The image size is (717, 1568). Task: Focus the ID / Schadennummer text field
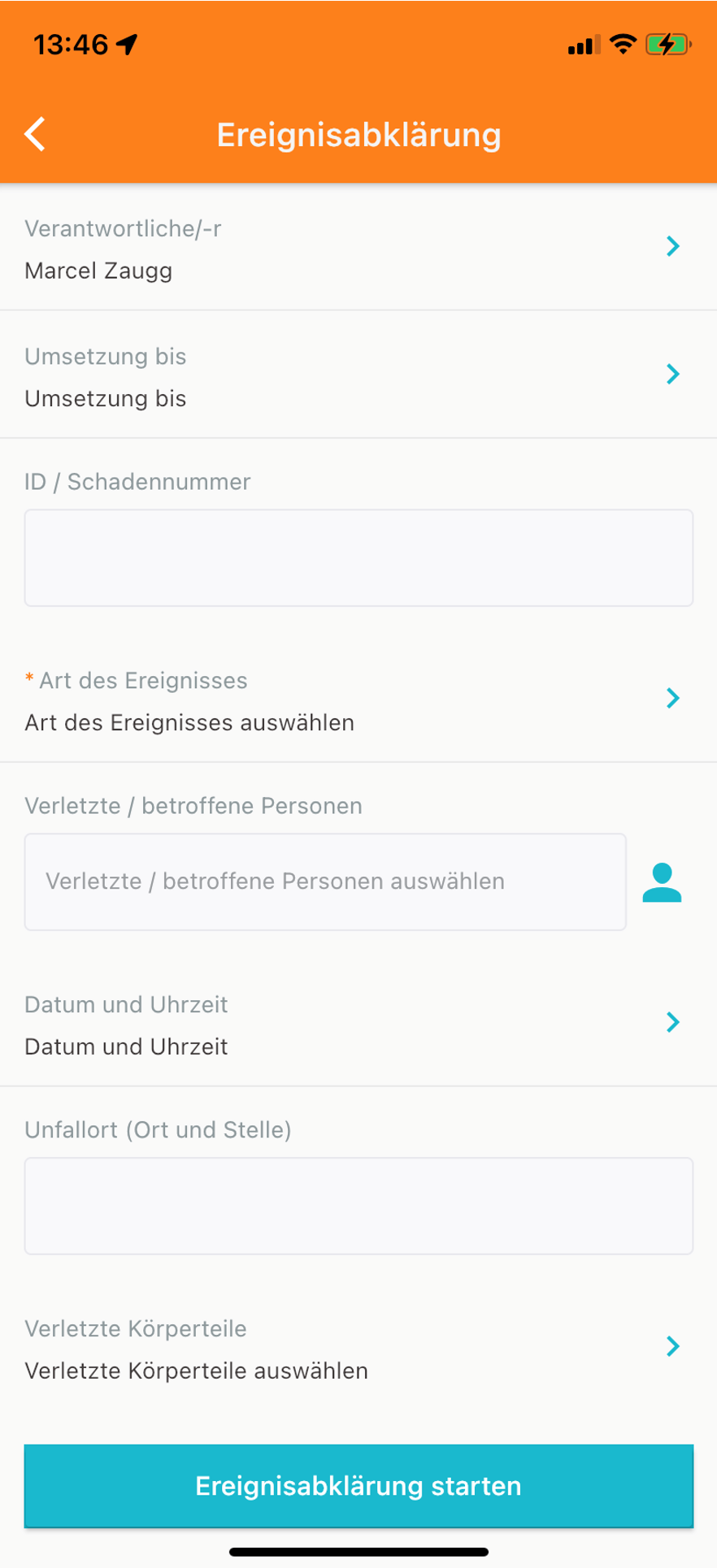[x=358, y=558]
